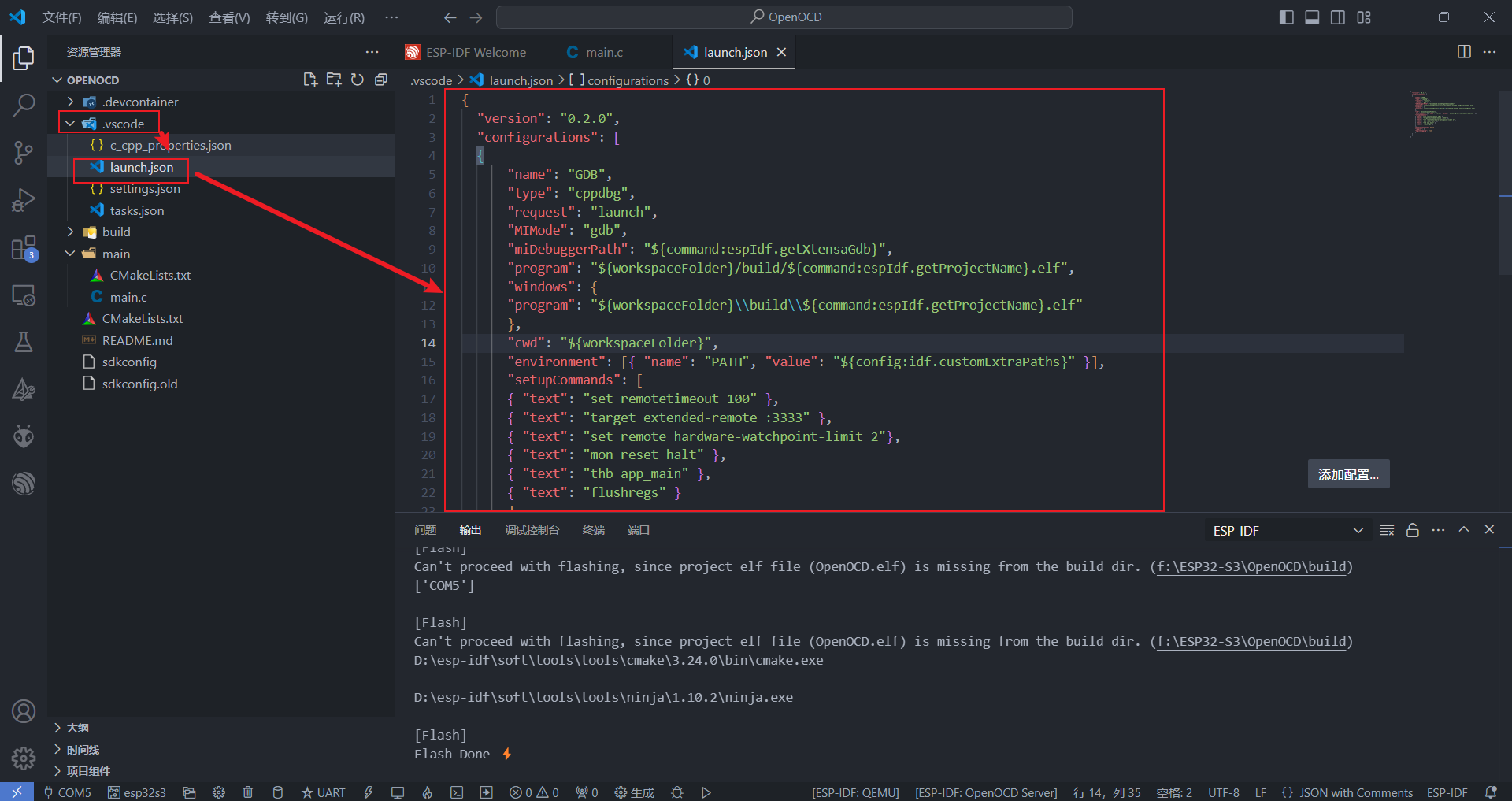Switch to the 终端 panel tab

(x=593, y=530)
